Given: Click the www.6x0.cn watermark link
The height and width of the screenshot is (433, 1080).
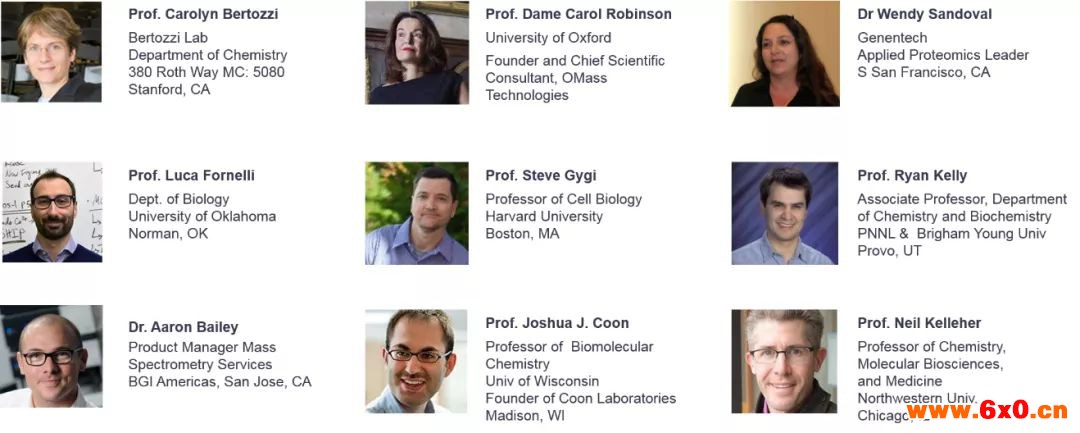Looking at the screenshot, I should (x=988, y=410).
